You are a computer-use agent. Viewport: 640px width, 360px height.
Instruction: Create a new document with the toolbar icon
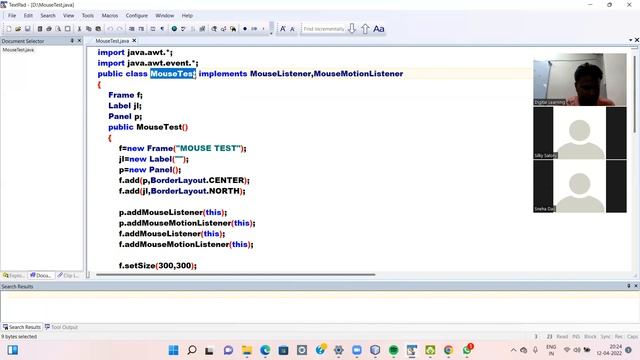click(x=9, y=29)
